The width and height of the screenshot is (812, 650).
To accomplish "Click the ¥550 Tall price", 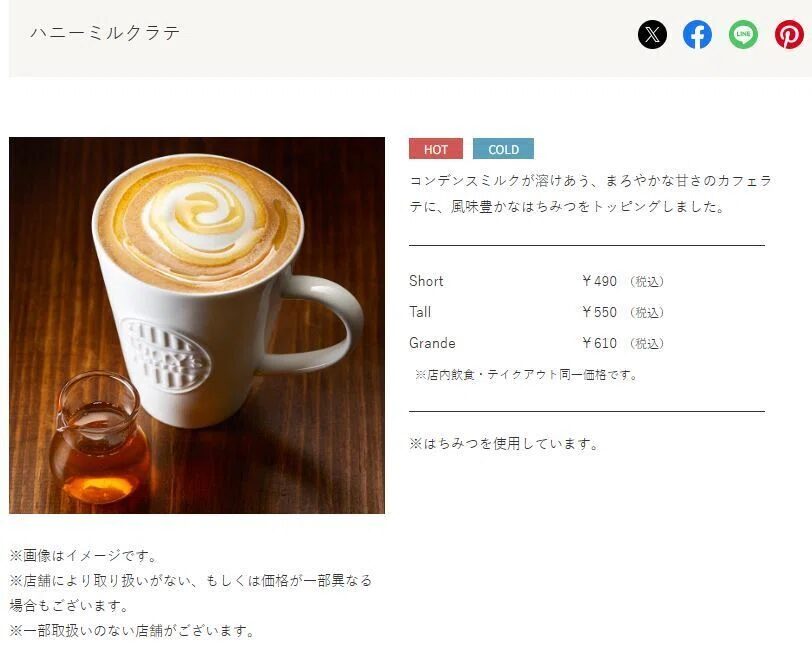I will [599, 312].
